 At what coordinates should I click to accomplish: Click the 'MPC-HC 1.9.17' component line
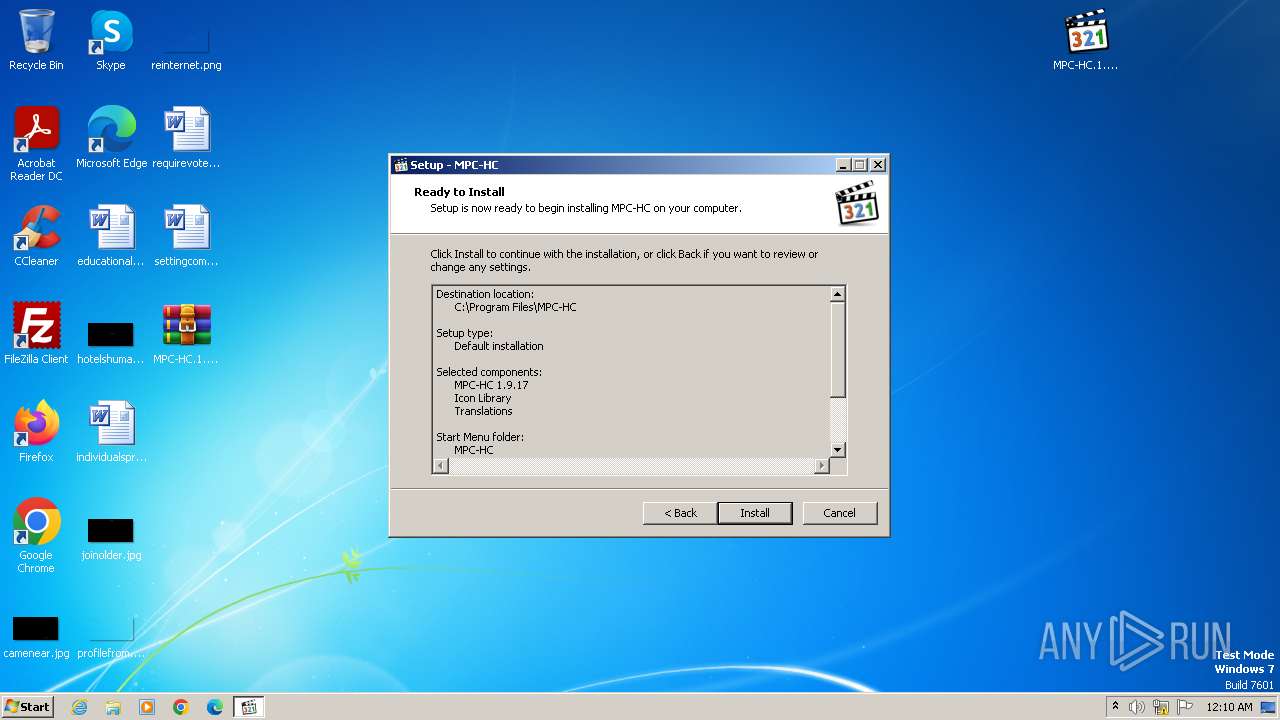[x=491, y=385]
